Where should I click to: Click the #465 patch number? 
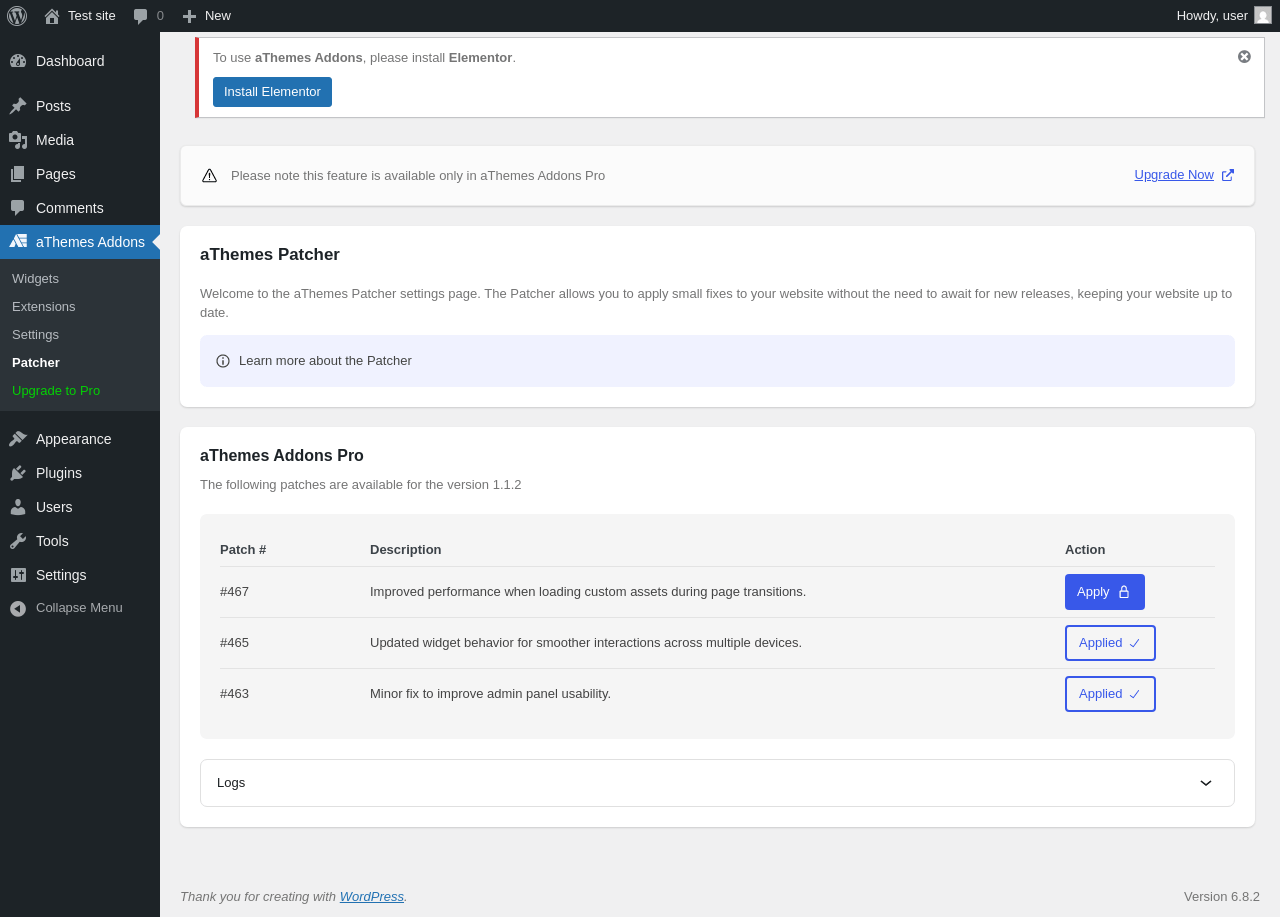pyautogui.click(x=234, y=643)
